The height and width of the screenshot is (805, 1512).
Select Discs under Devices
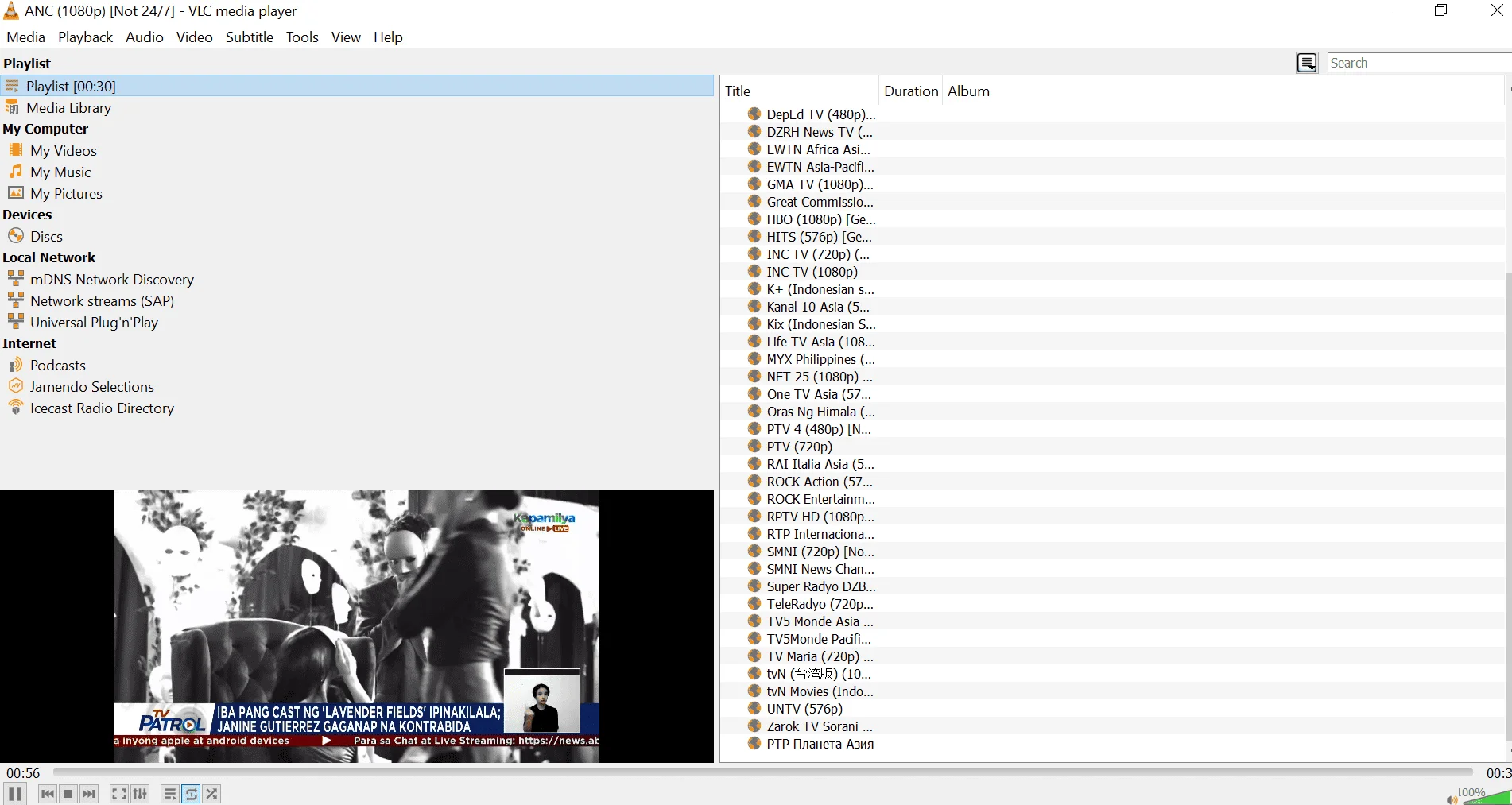(46, 237)
